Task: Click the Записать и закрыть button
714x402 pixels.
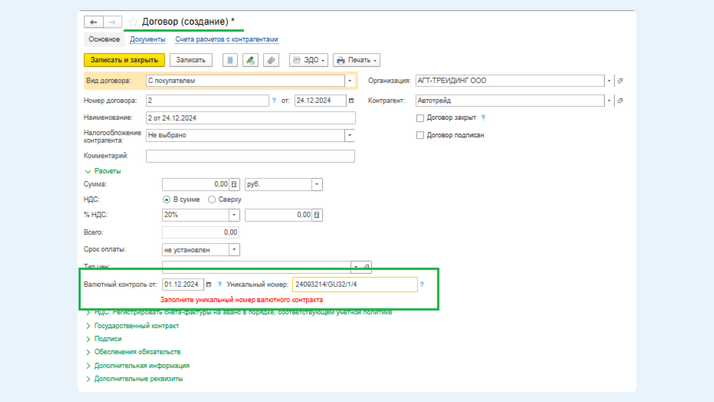Action: pos(124,60)
